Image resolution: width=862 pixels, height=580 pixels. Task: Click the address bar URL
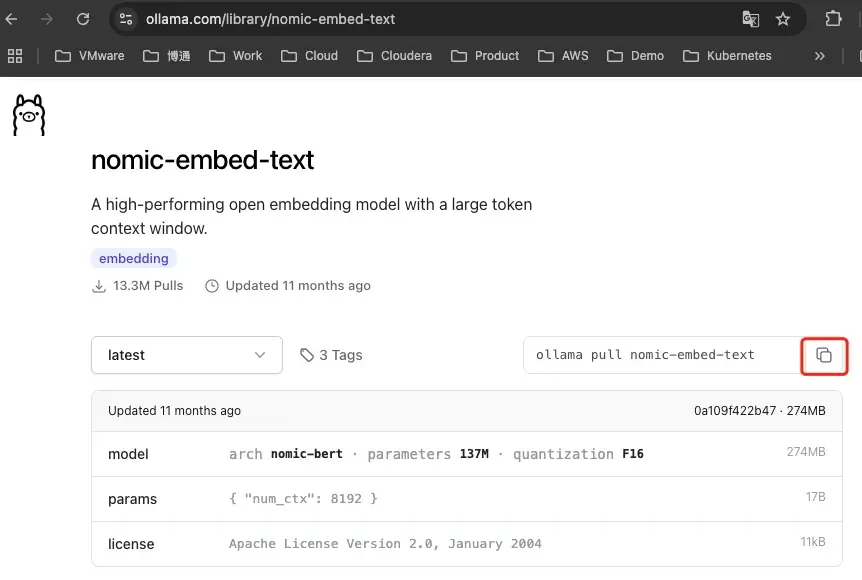click(x=270, y=19)
